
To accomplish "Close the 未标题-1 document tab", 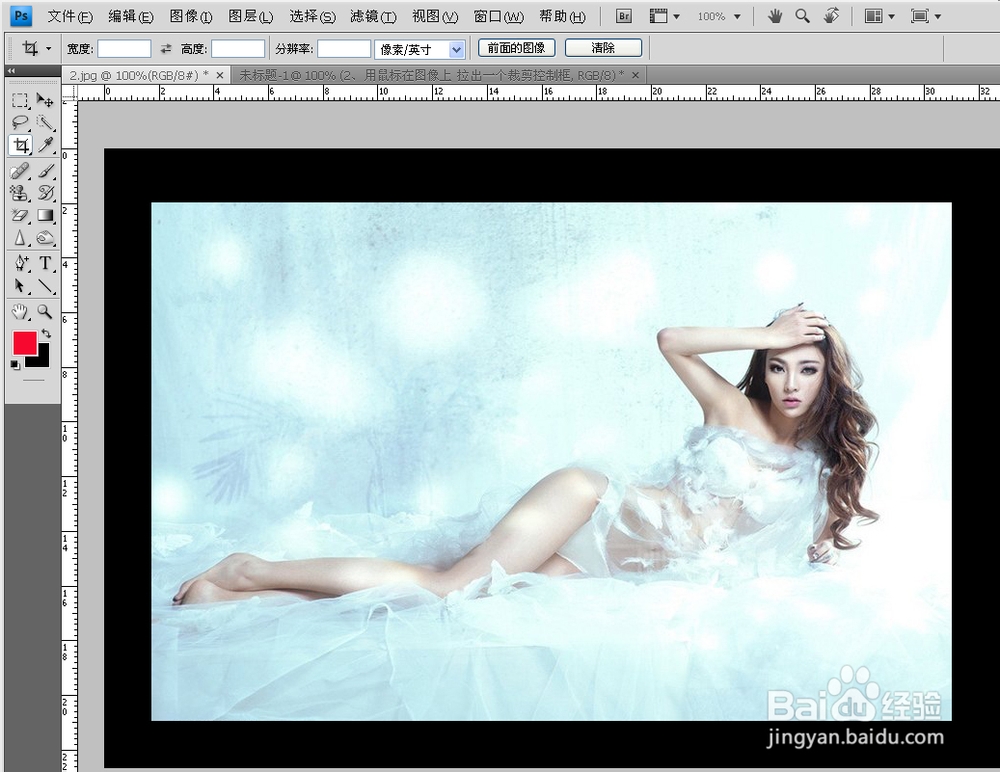I will 635,75.
